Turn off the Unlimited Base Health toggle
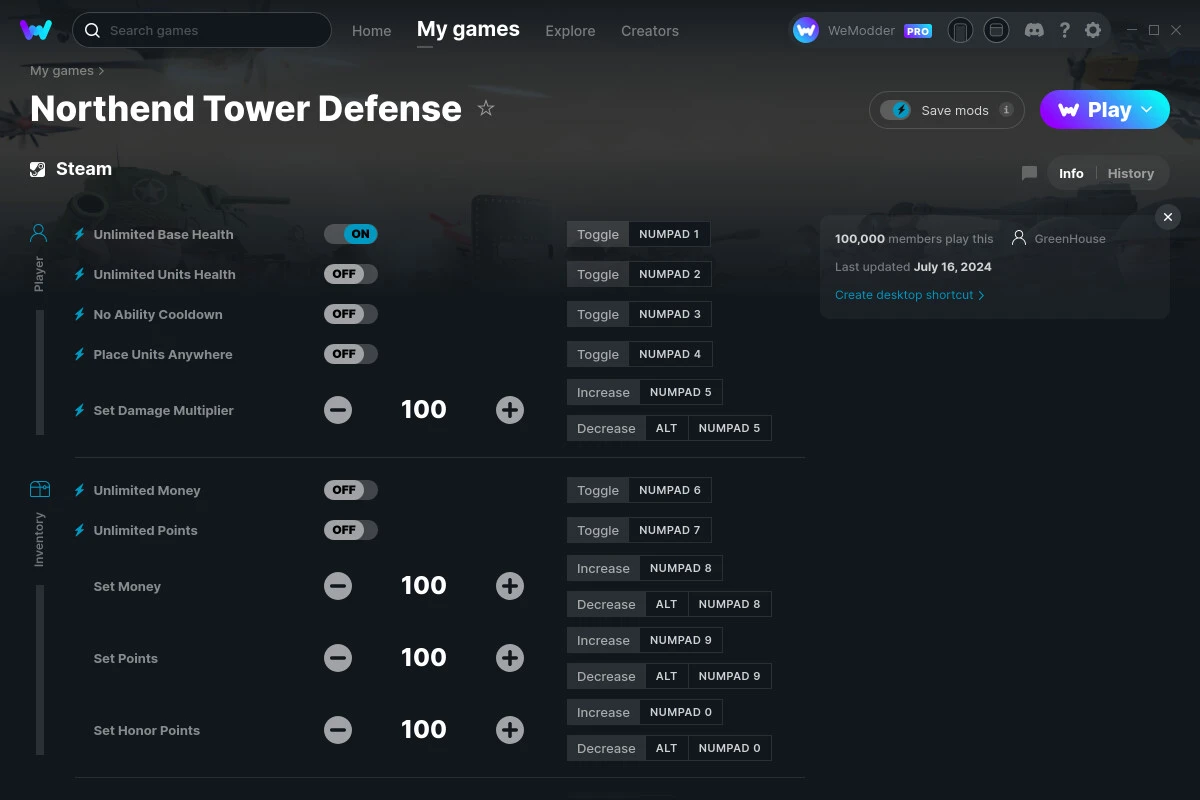The width and height of the screenshot is (1200, 800). click(x=350, y=233)
